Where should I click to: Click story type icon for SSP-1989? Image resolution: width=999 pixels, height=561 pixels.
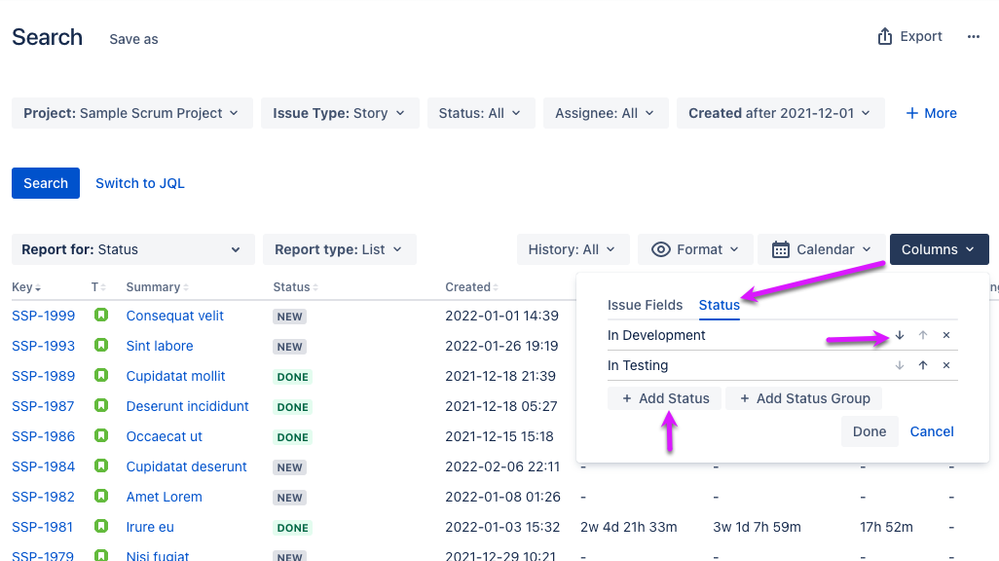[x=101, y=375]
